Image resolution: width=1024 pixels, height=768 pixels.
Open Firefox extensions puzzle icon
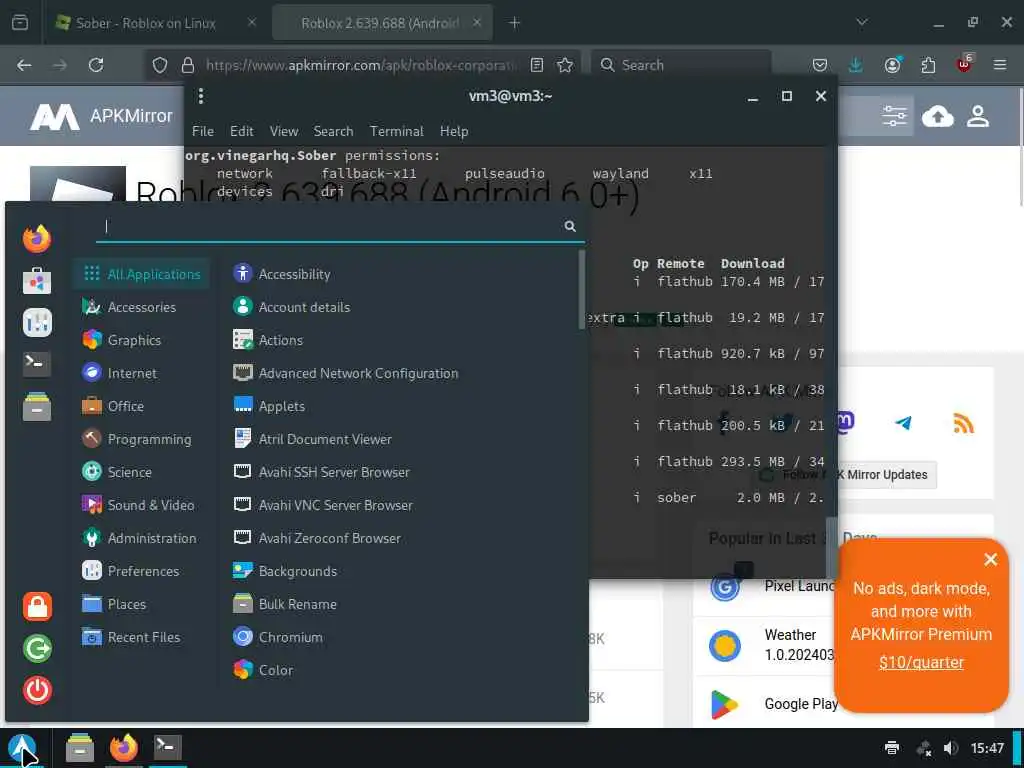(x=928, y=65)
